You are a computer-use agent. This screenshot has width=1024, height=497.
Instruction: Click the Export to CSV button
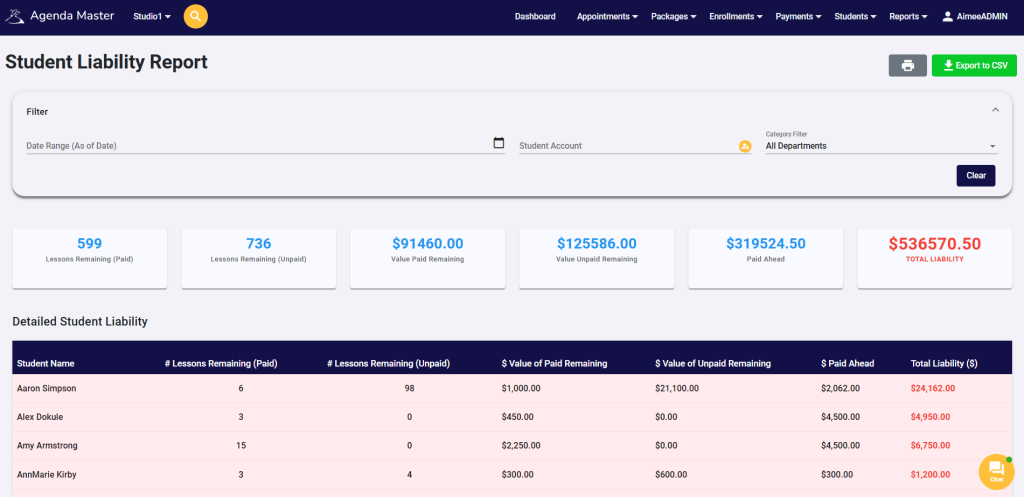pyautogui.click(x=974, y=66)
